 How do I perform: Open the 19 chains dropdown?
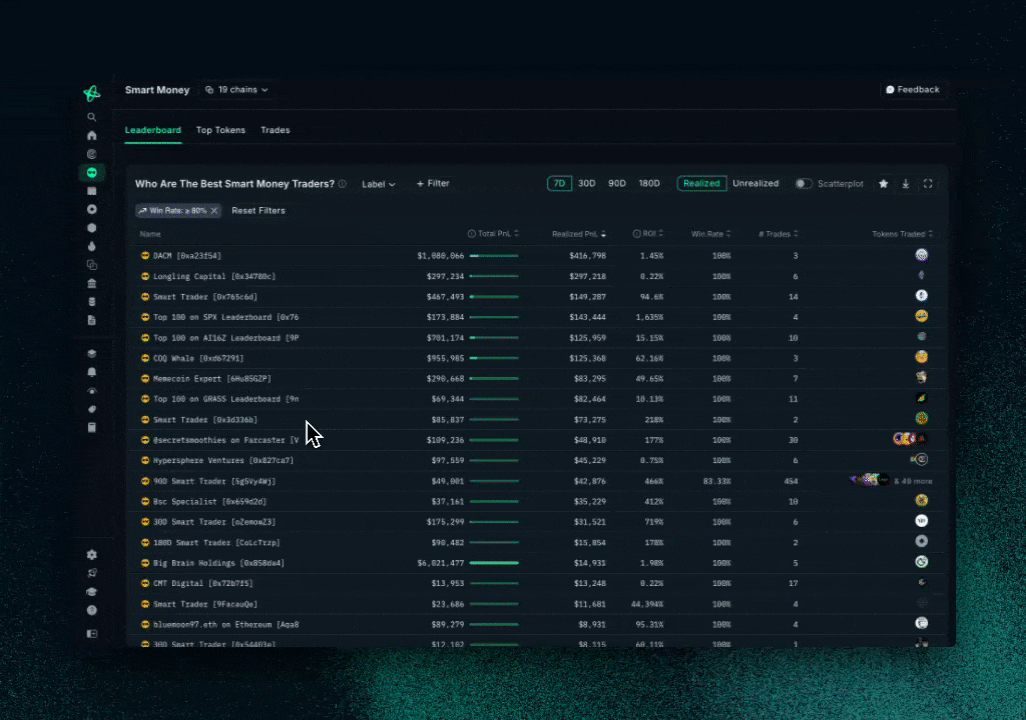237,90
